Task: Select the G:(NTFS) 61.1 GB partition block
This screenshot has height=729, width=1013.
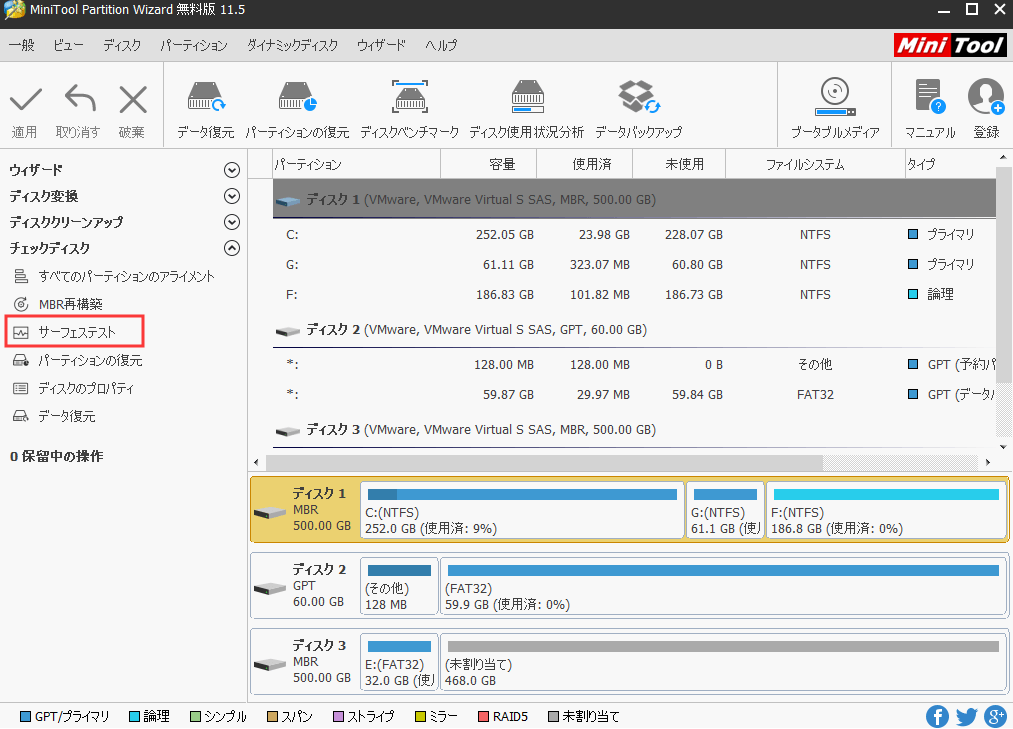Action: 725,511
